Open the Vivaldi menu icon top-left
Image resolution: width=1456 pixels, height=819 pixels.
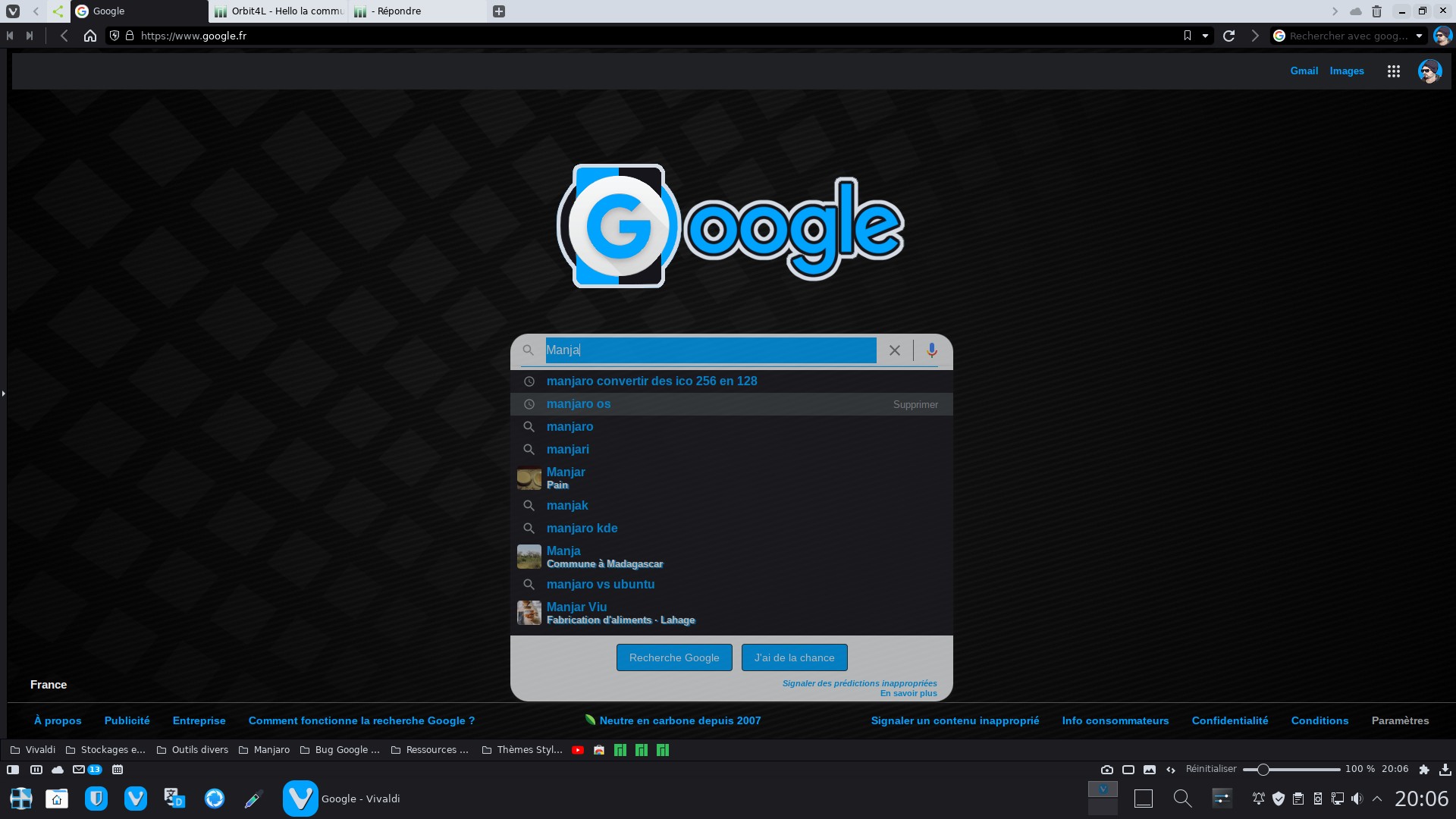pos(13,11)
